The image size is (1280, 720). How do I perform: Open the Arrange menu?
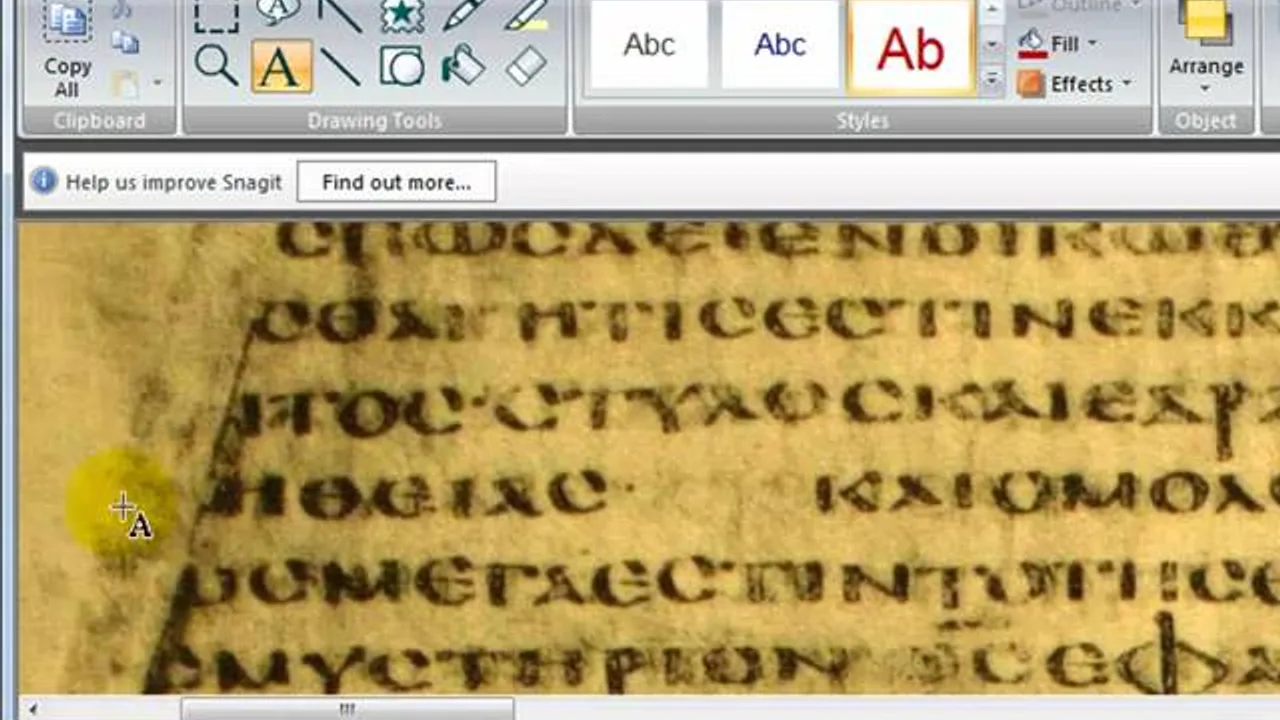[x=1206, y=48]
